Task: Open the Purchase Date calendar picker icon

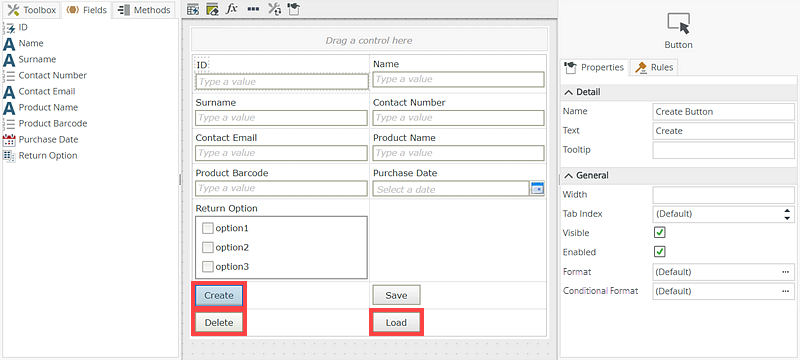Action: coord(537,188)
